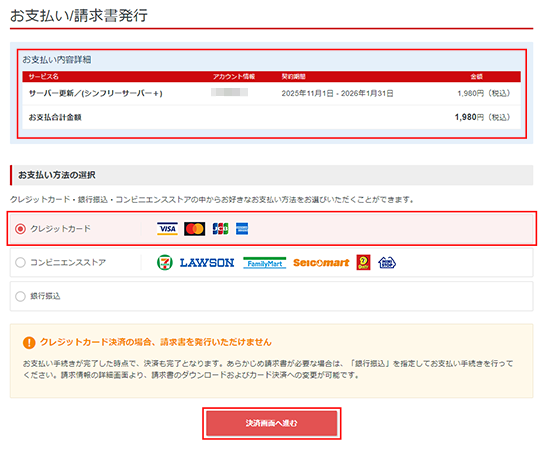This screenshot has height=451, width=550.
Task: Select the 銀行振込 radio button
Action: coord(20,296)
